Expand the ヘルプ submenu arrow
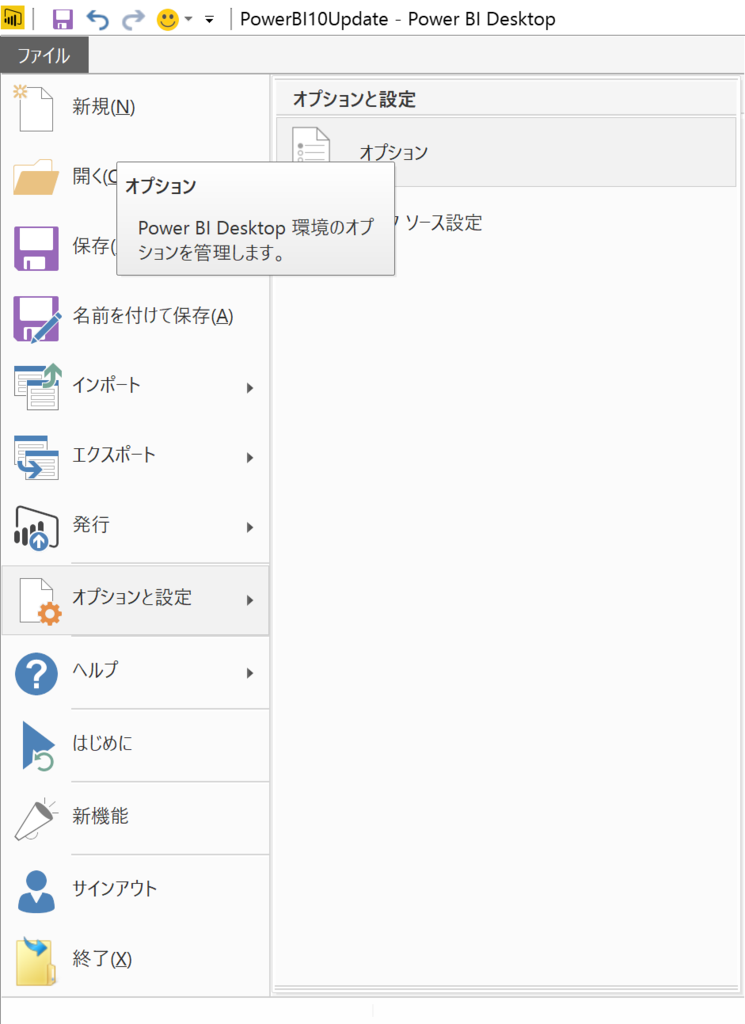The height and width of the screenshot is (1024, 745). (249, 673)
